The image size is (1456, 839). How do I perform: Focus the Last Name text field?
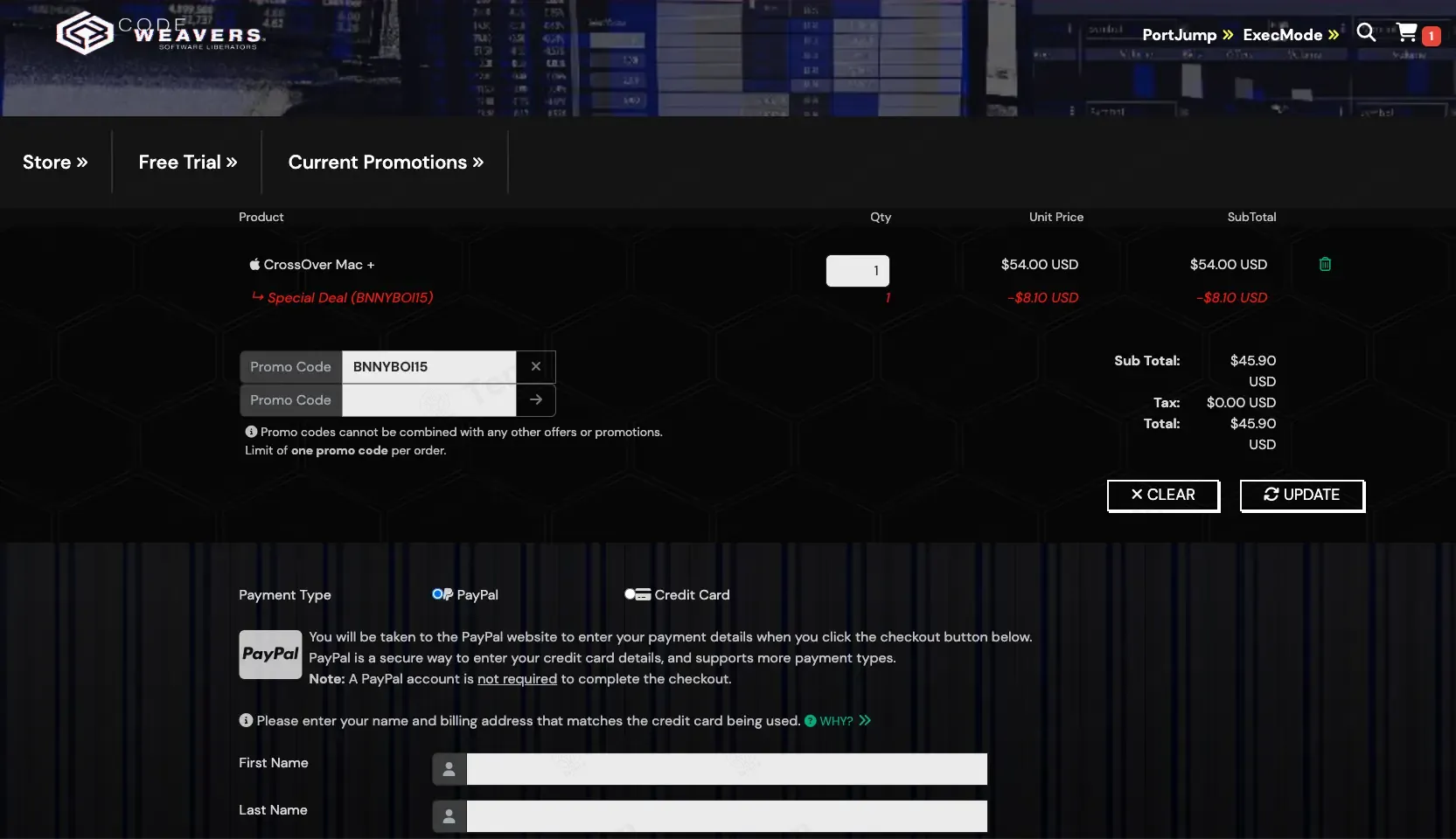coord(727,816)
